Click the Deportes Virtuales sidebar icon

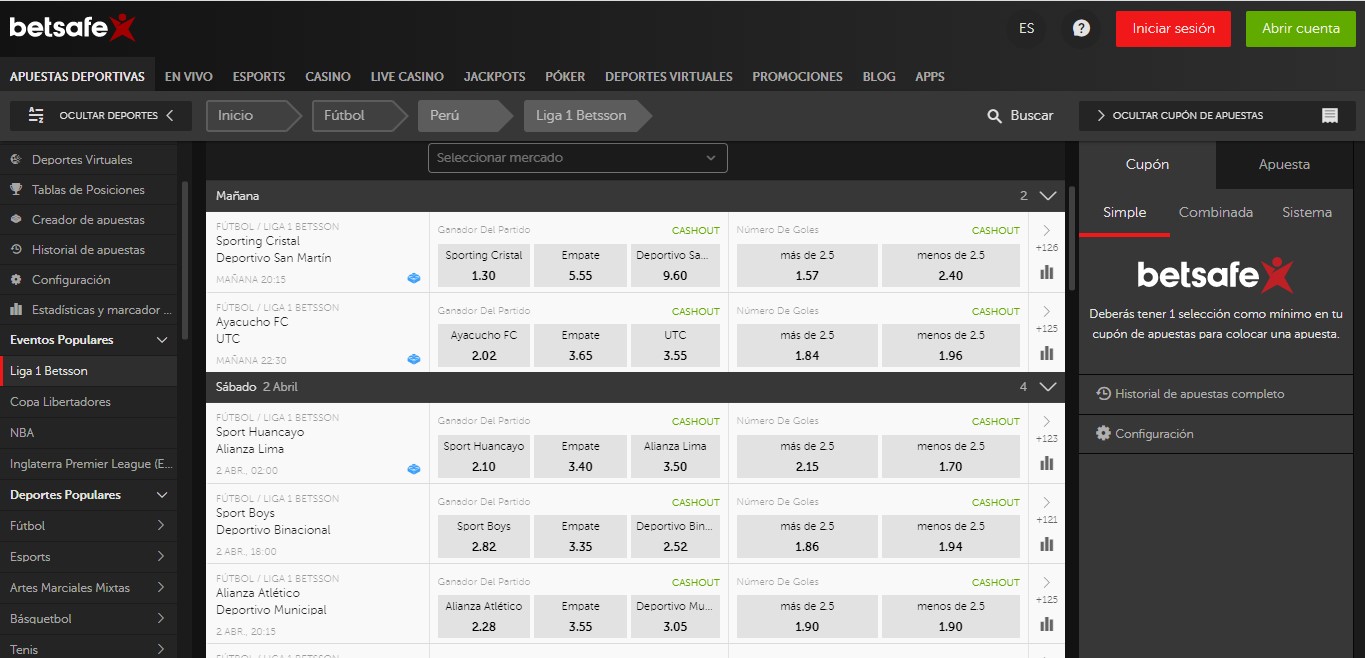[x=16, y=159]
